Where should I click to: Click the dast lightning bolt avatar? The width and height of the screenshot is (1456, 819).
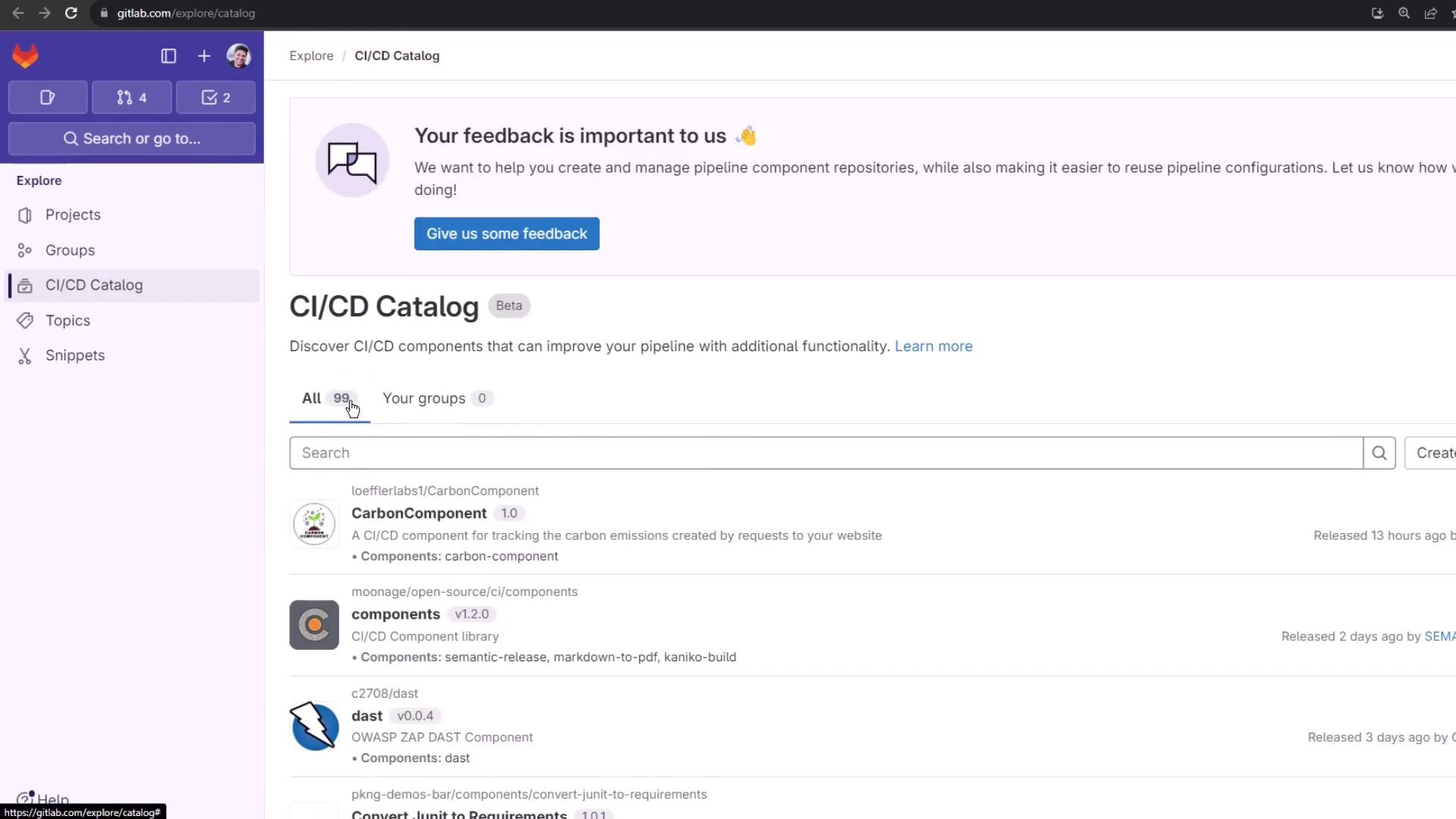coord(314,726)
